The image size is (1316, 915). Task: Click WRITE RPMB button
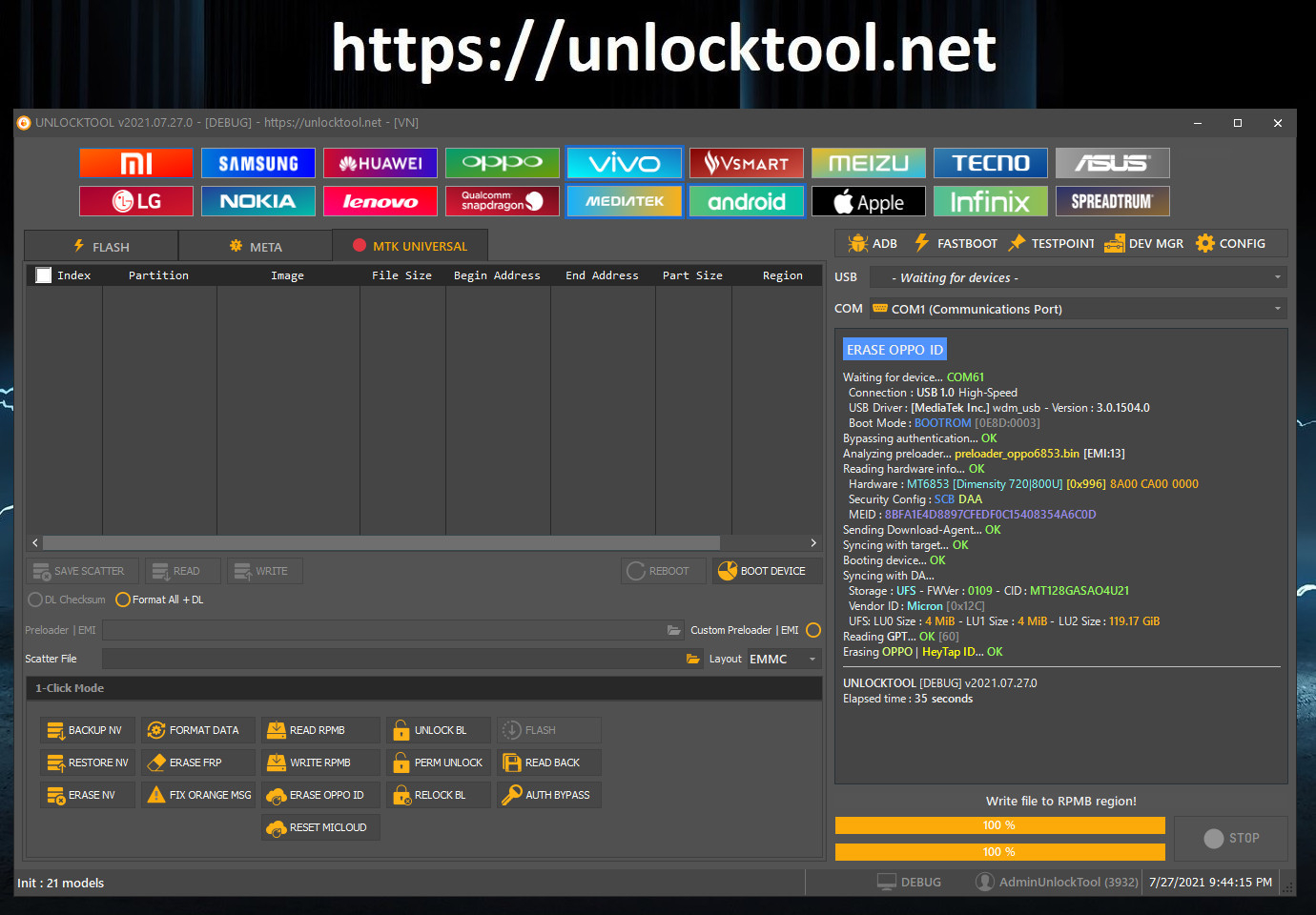click(x=320, y=762)
